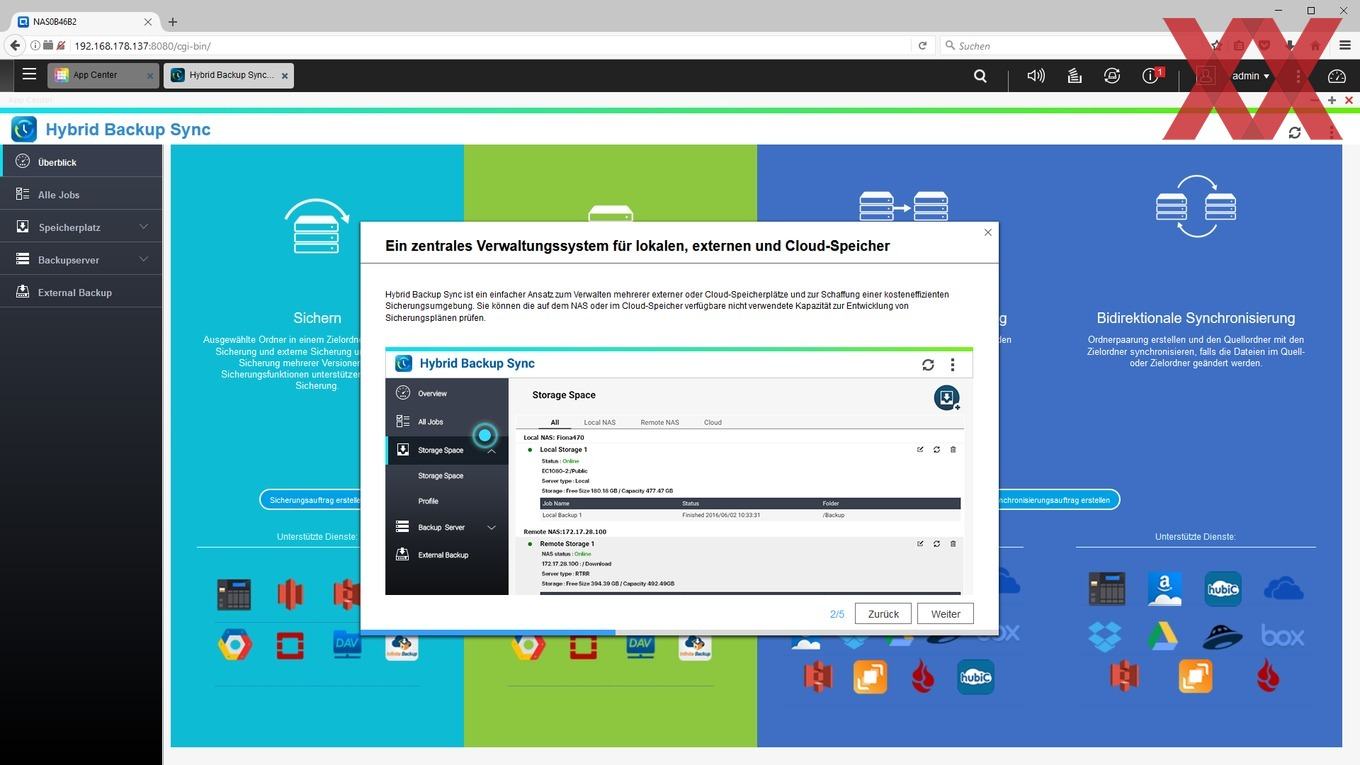The height and width of the screenshot is (765, 1360).
Task: Click the 2/5 page indicator
Action: click(837, 614)
